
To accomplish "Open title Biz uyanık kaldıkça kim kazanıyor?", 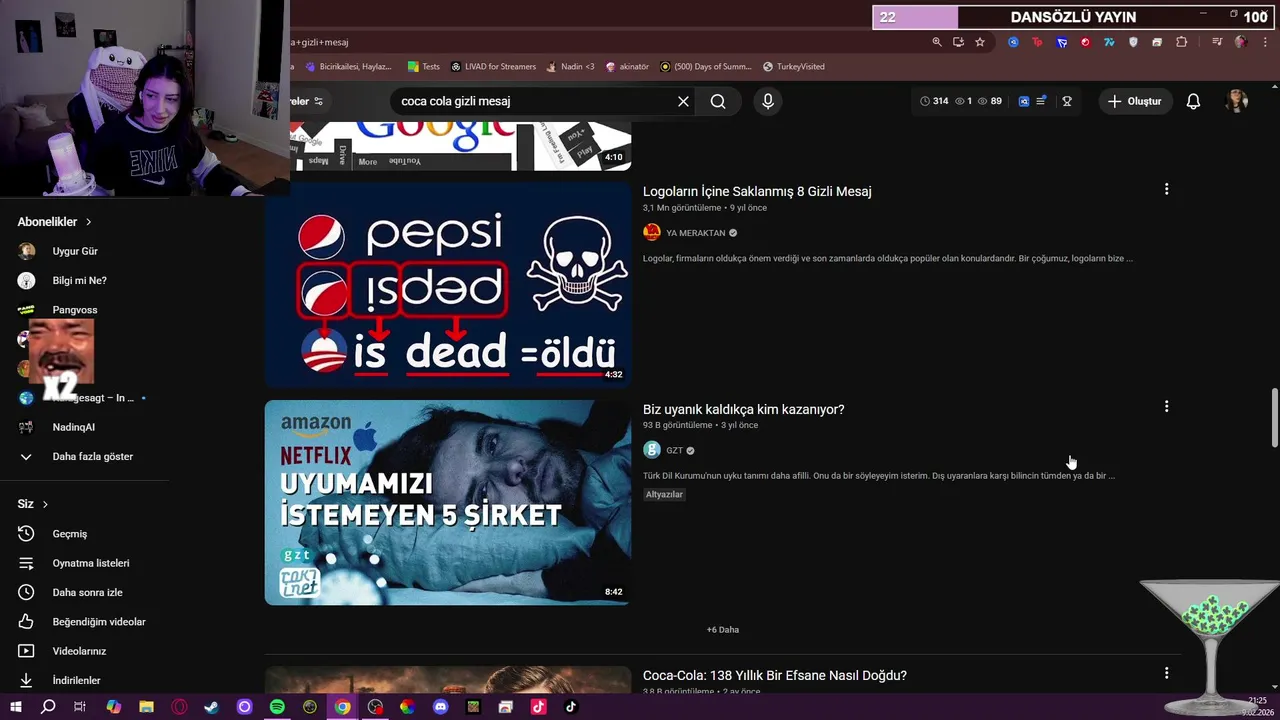I will click(x=744, y=409).
